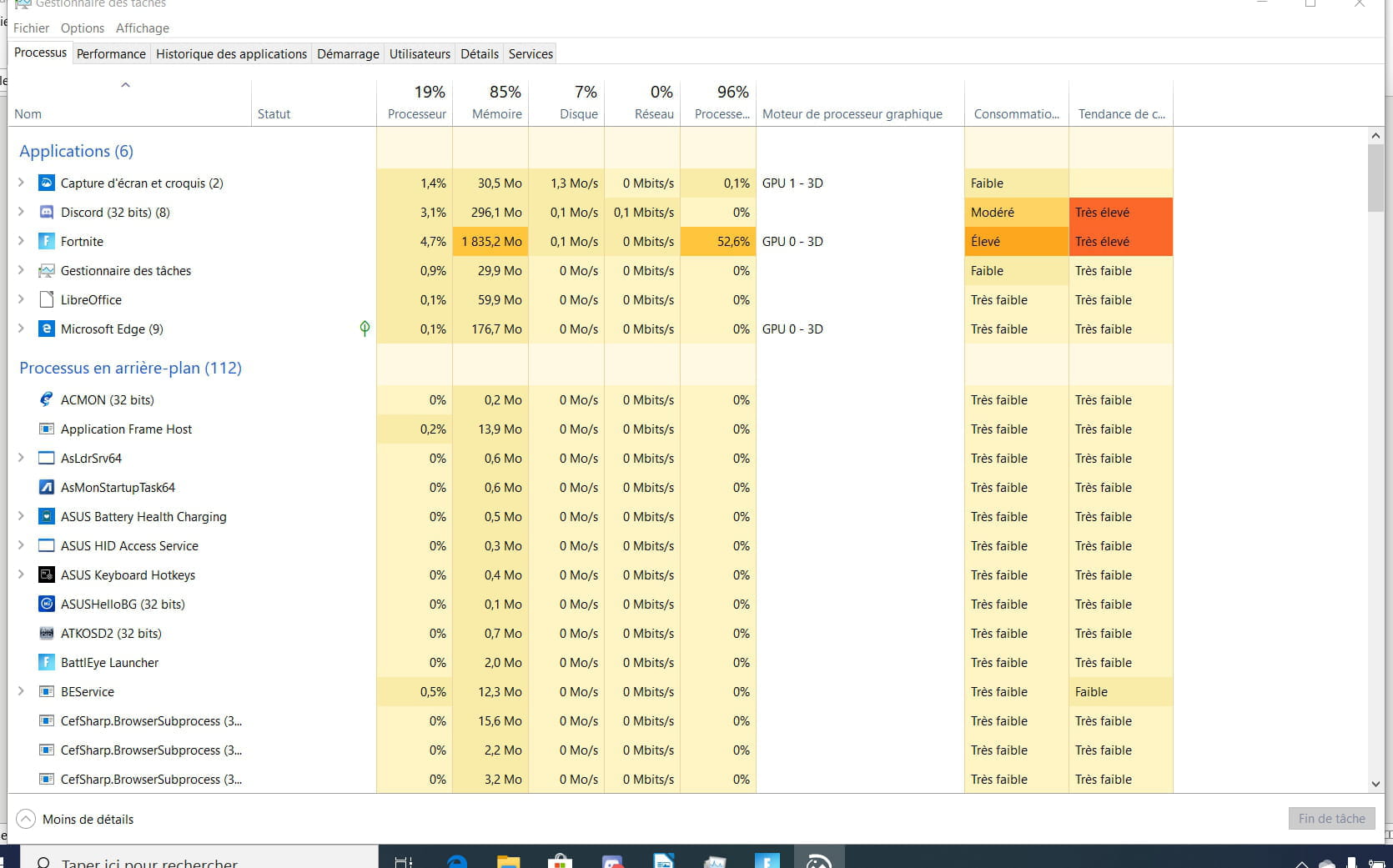
Task: Expand the Discord (32 bits) process group
Action: pyautogui.click(x=21, y=212)
